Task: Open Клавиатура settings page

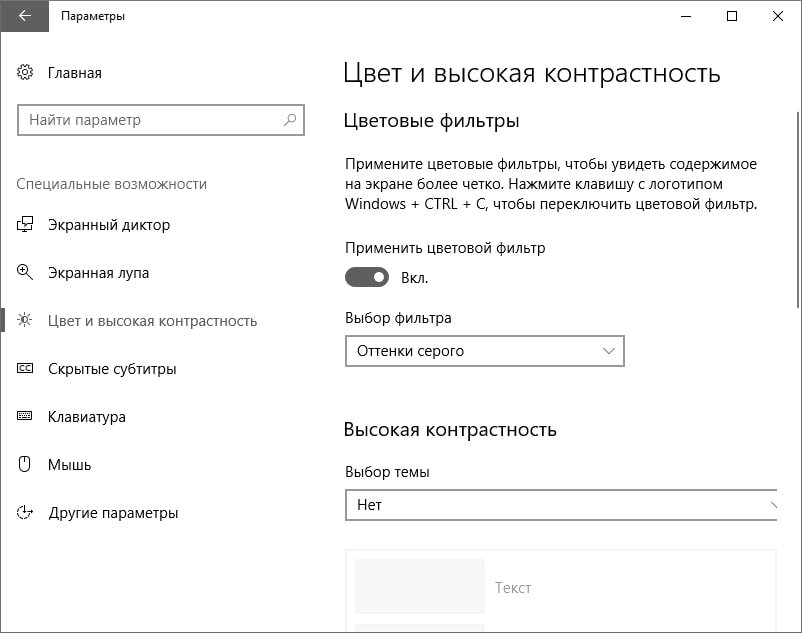Action: (x=86, y=417)
